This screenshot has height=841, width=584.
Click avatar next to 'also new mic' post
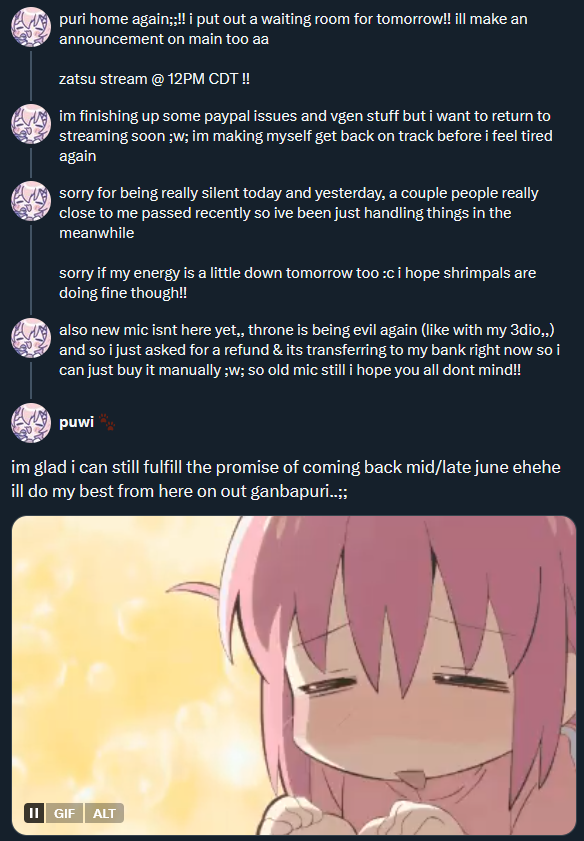(x=31, y=338)
